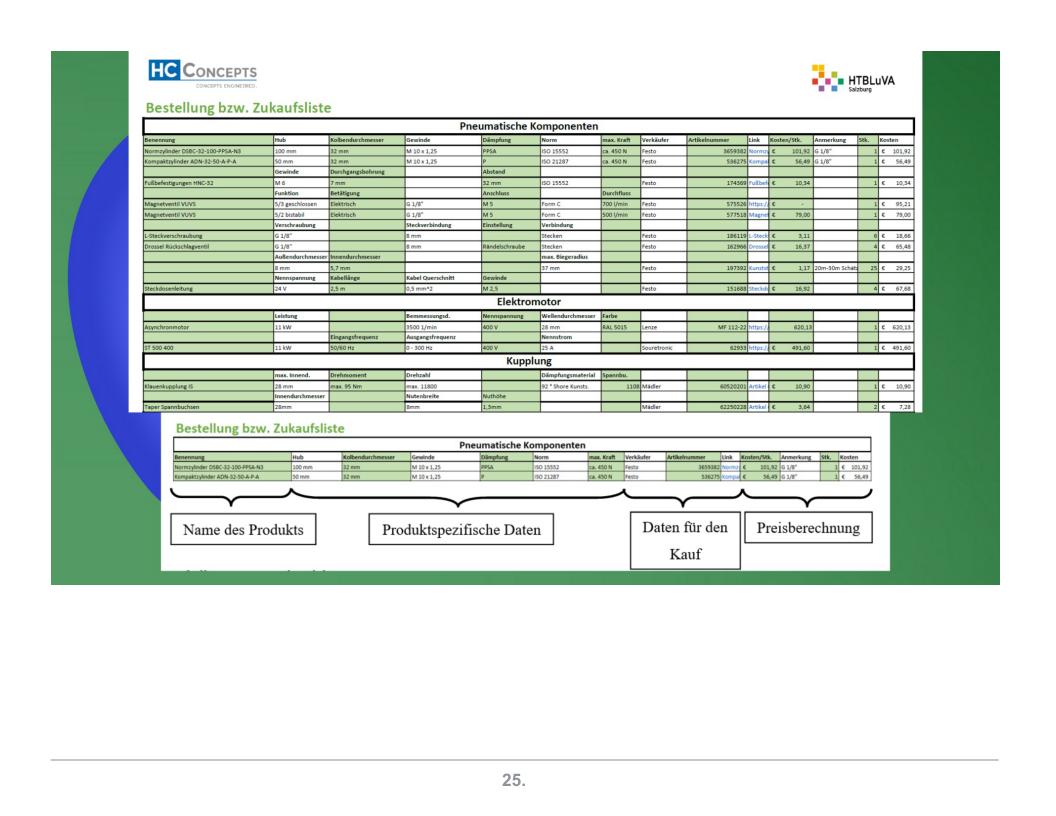1056x816 pixels.
Task: Click the HC Concepts logo
Action: pos(201,75)
